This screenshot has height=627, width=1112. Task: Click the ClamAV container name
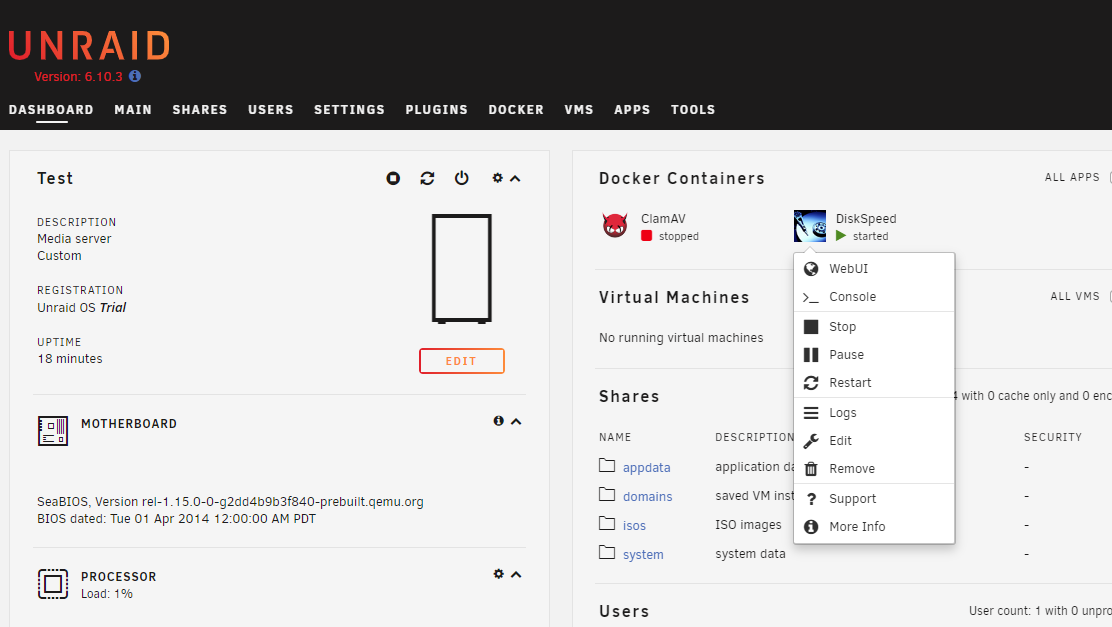pos(663,218)
